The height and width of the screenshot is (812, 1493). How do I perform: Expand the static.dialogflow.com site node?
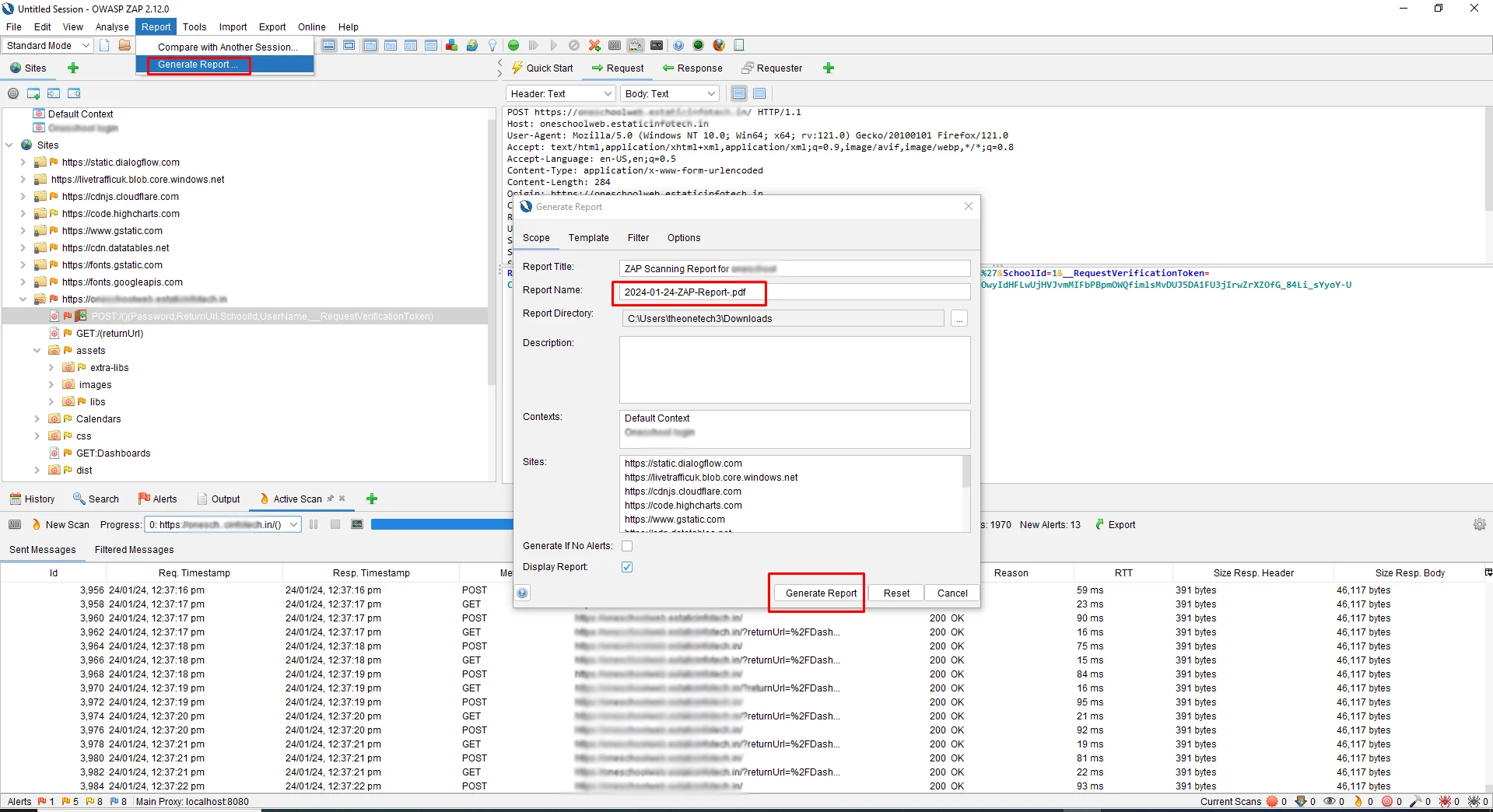point(23,163)
